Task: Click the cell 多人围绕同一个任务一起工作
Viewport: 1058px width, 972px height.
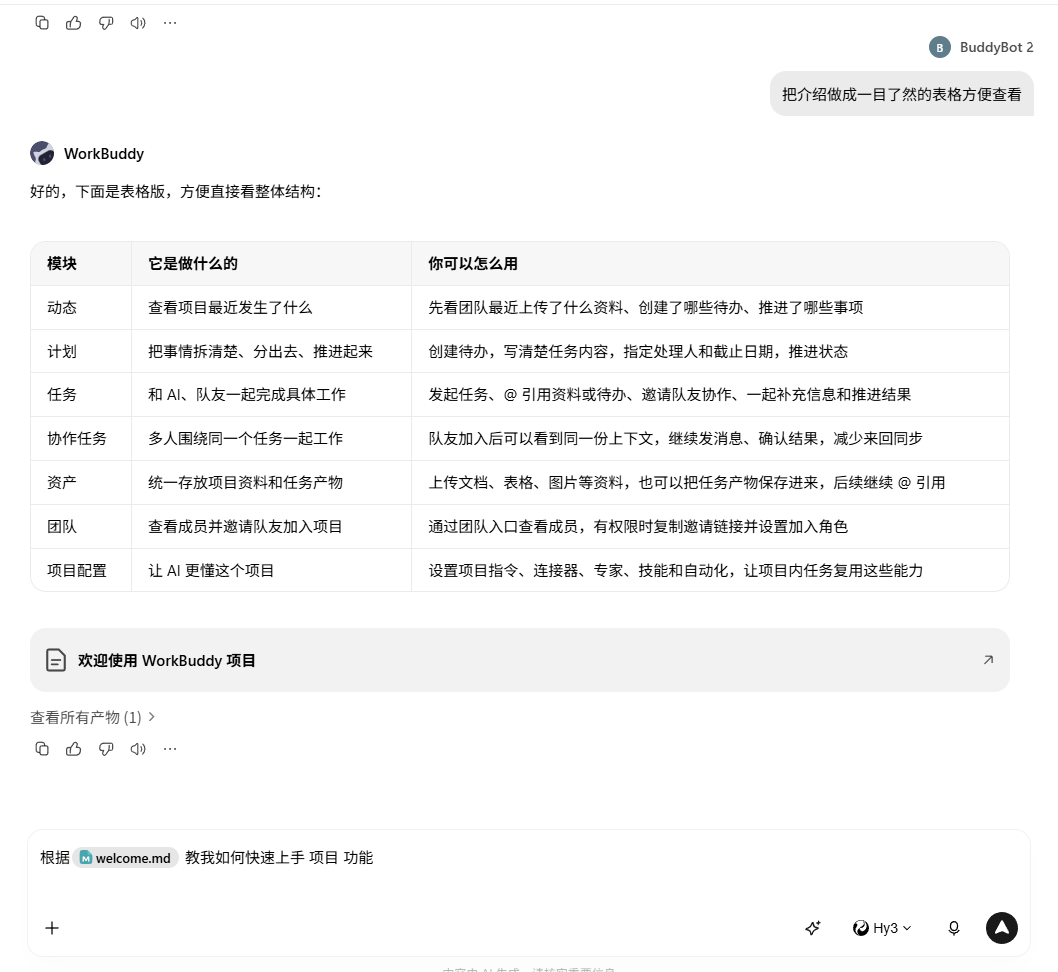Action: tap(271, 438)
